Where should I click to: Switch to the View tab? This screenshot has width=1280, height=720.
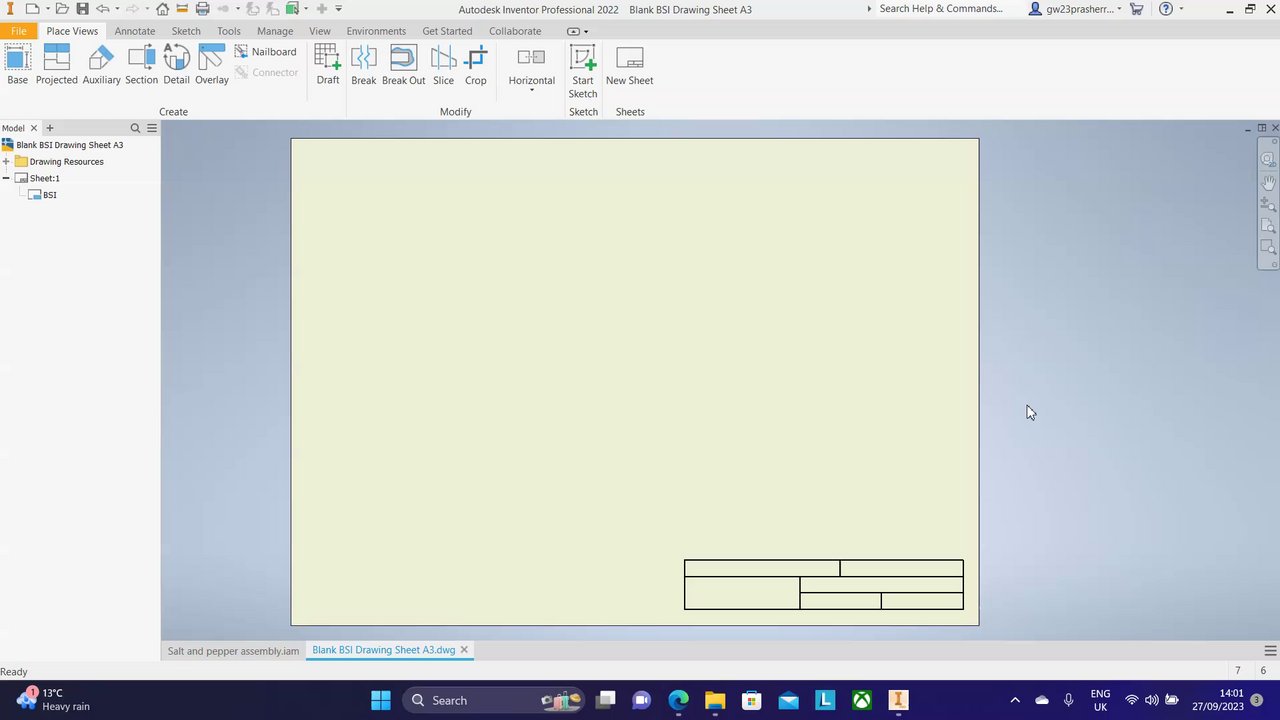point(320,31)
